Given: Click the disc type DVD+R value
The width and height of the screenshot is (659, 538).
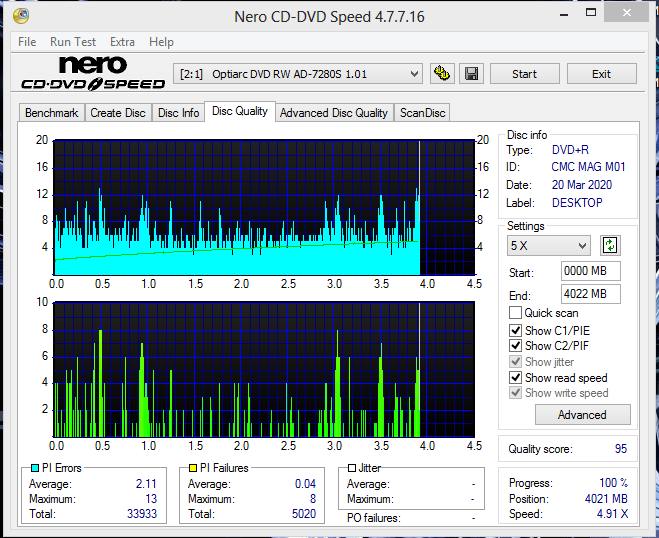Looking at the screenshot, I should (x=570, y=150).
